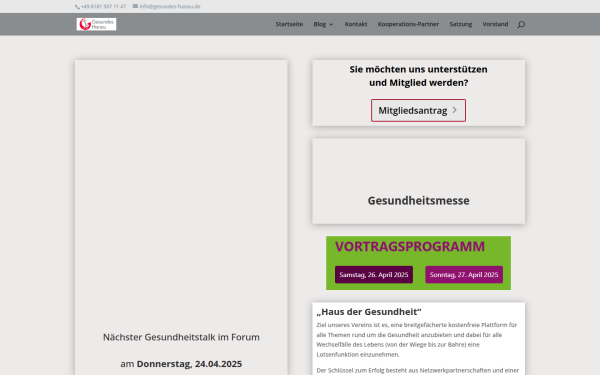Go to the Vorstand page
This screenshot has height=375, width=600.
click(x=495, y=24)
